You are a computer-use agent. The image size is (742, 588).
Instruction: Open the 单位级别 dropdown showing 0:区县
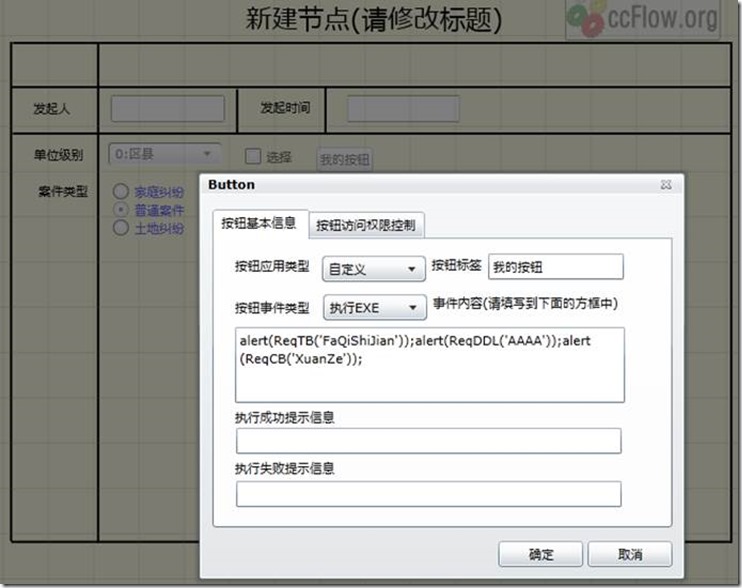165,154
